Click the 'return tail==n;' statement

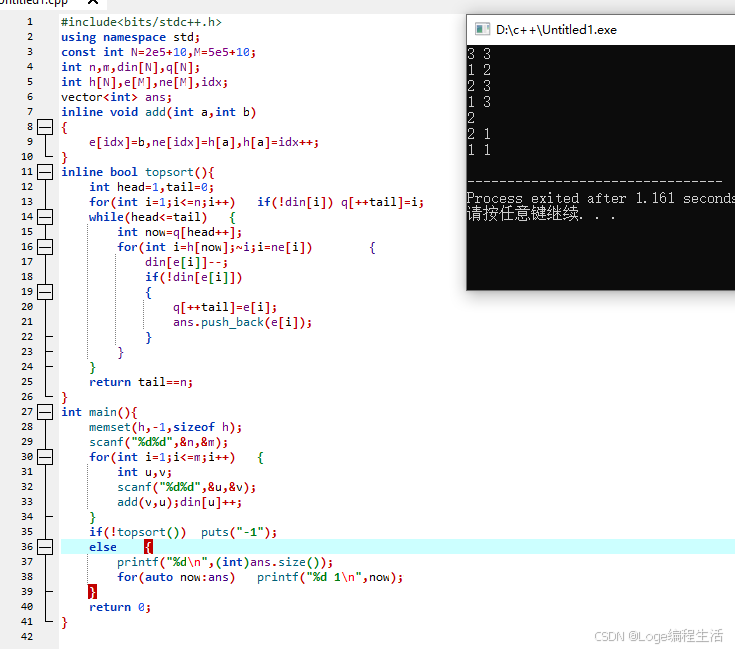point(141,382)
